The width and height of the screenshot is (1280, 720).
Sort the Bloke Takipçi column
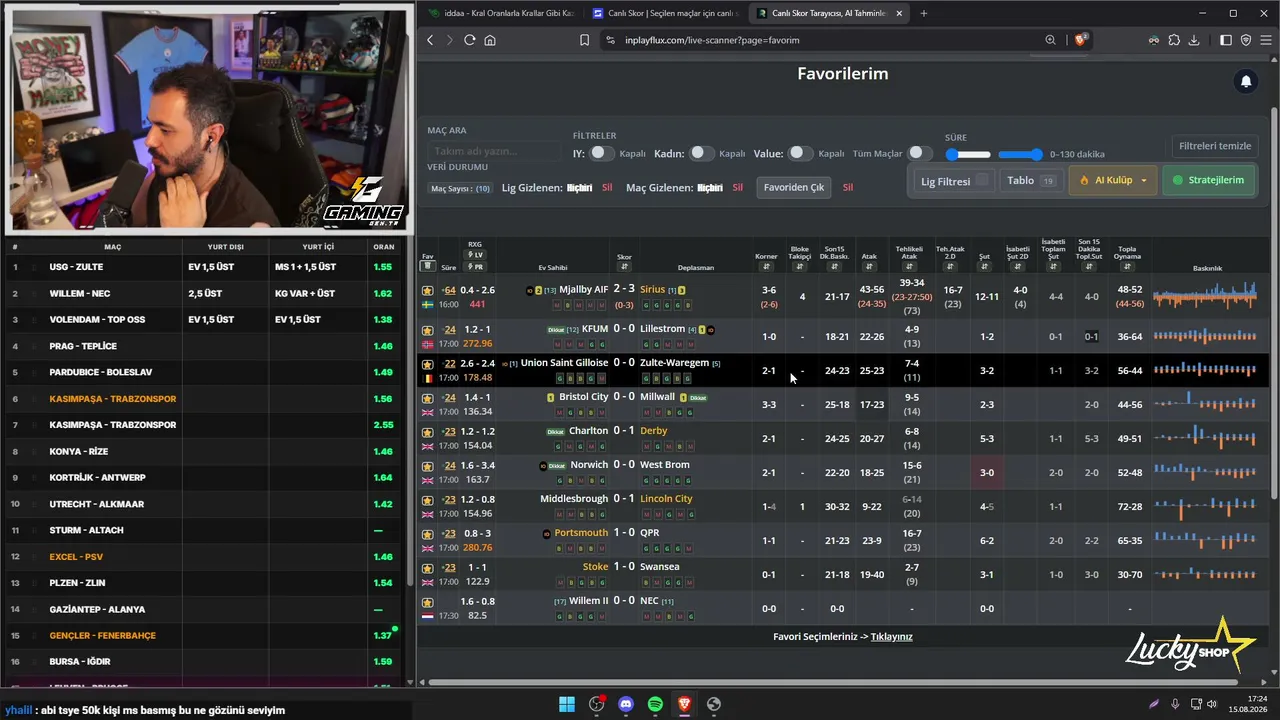[799, 267]
